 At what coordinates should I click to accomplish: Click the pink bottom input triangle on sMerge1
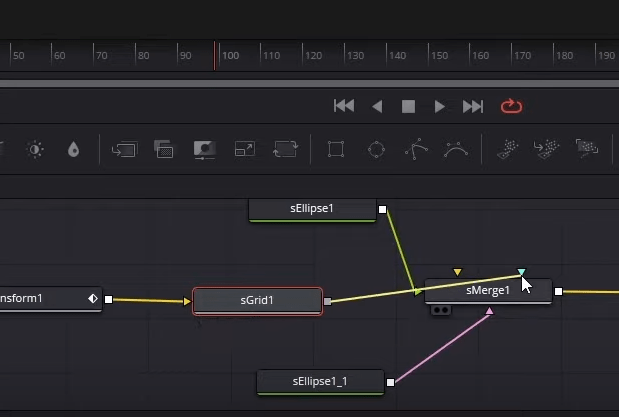tap(489, 311)
